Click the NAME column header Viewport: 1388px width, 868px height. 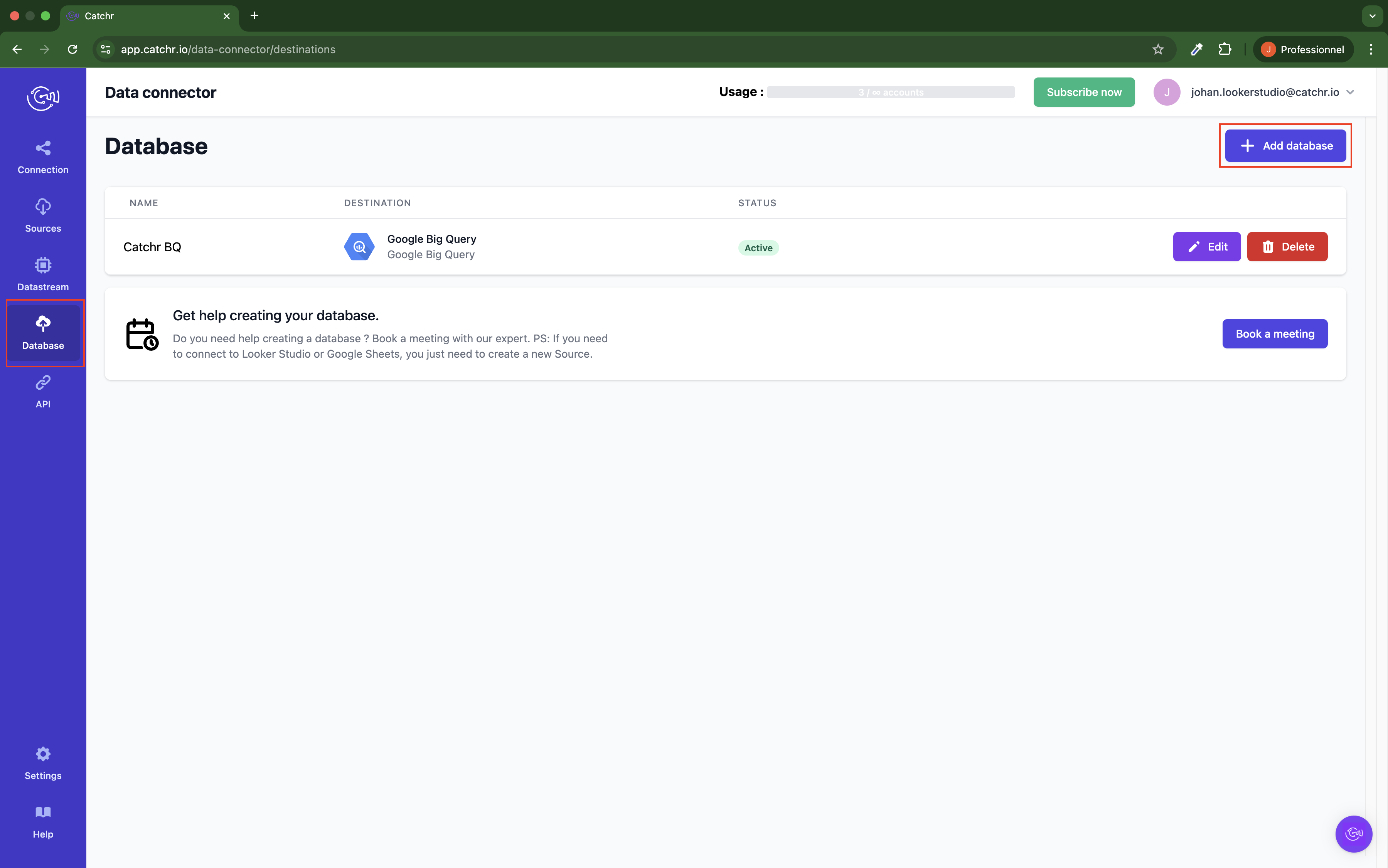point(143,203)
